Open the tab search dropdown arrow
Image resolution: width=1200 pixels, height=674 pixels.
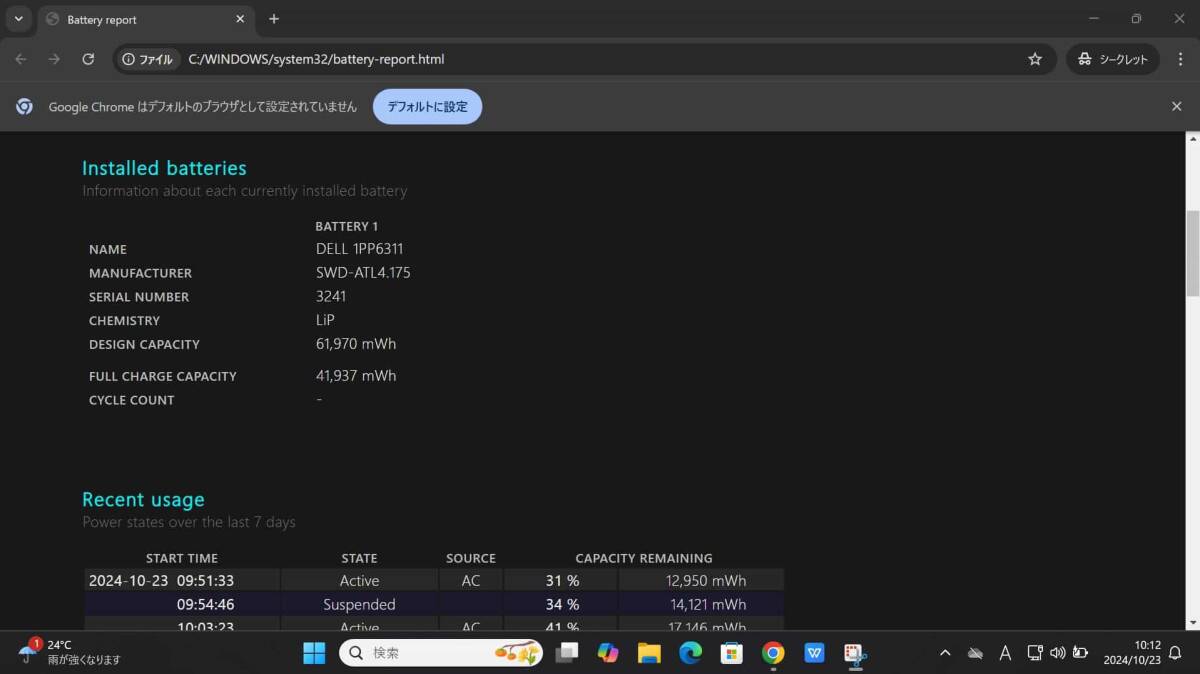(x=18, y=18)
